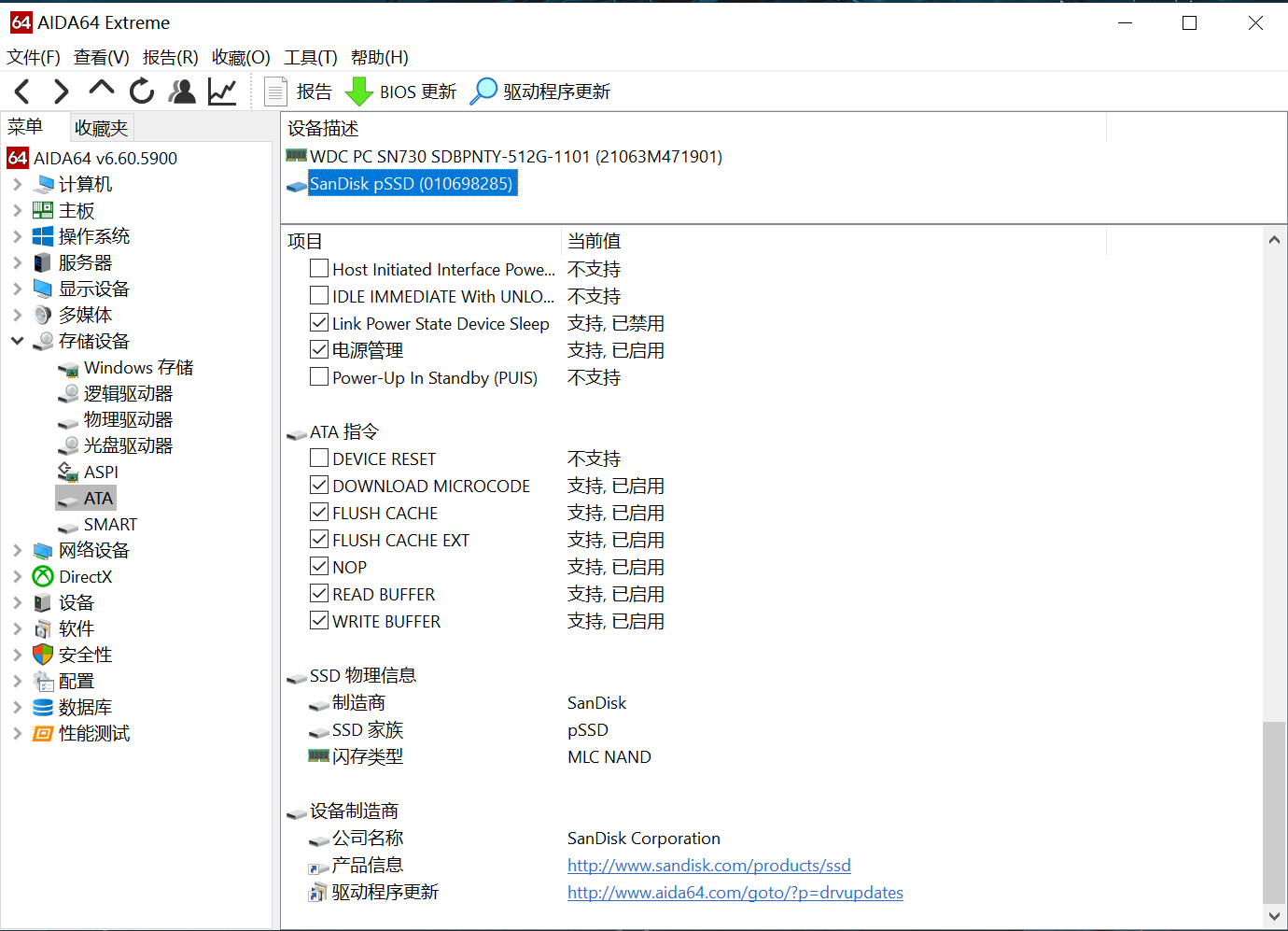Expand the 主板 tree node
The image size is (1288, 931).
tap(17, 210)
